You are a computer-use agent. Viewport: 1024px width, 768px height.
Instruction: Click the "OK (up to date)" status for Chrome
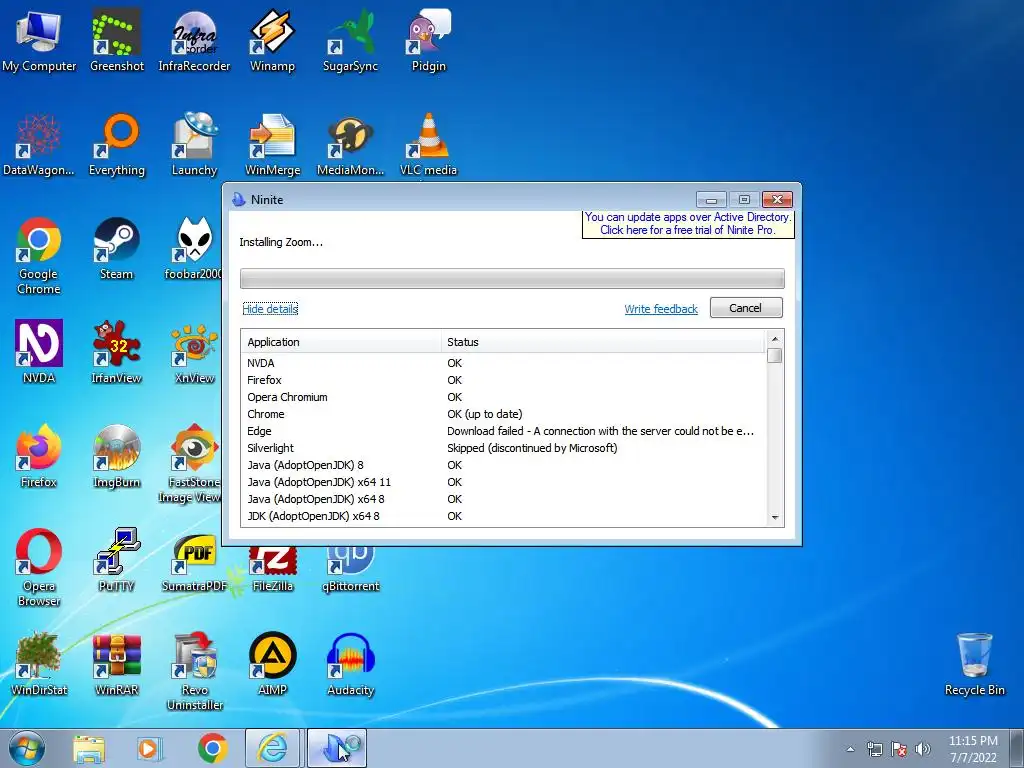485,414
